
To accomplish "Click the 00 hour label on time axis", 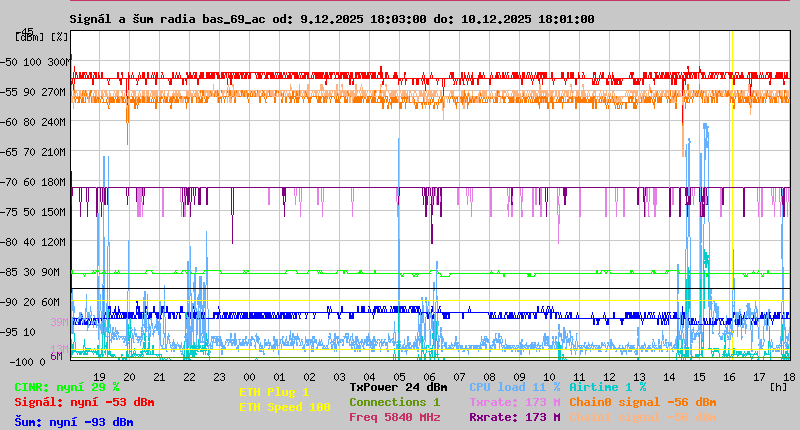I will point(249,375).
